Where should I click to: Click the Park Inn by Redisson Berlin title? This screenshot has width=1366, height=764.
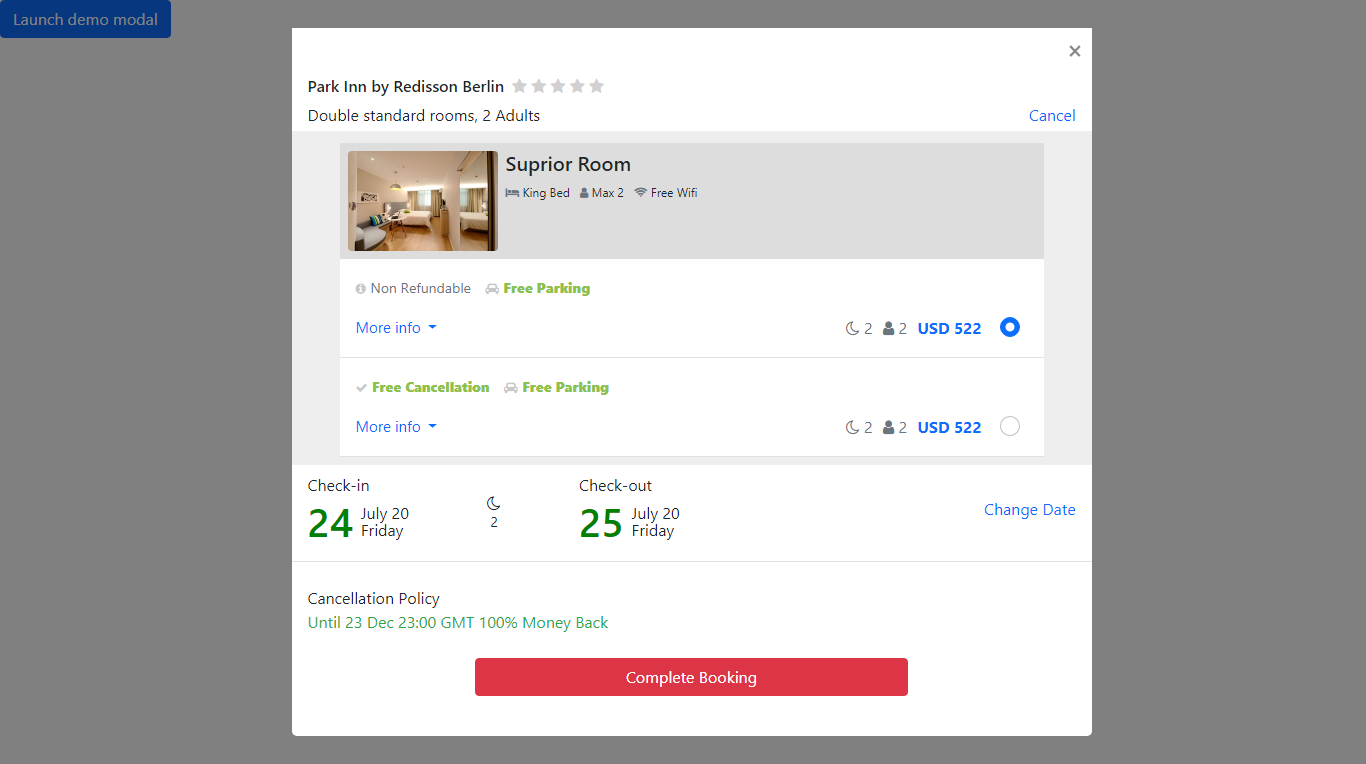tap(405, 86)
